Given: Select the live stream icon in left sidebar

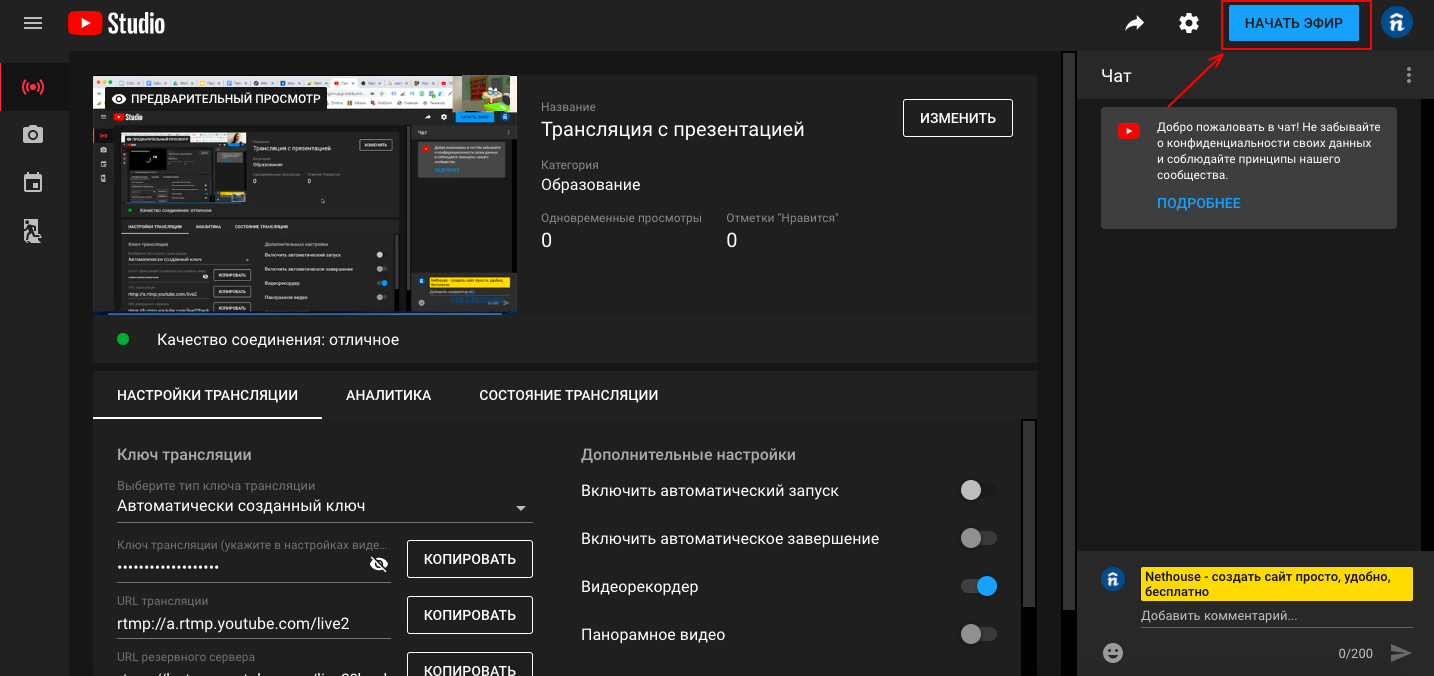Looking at the screenshot, I should click(x=33, y=86).
